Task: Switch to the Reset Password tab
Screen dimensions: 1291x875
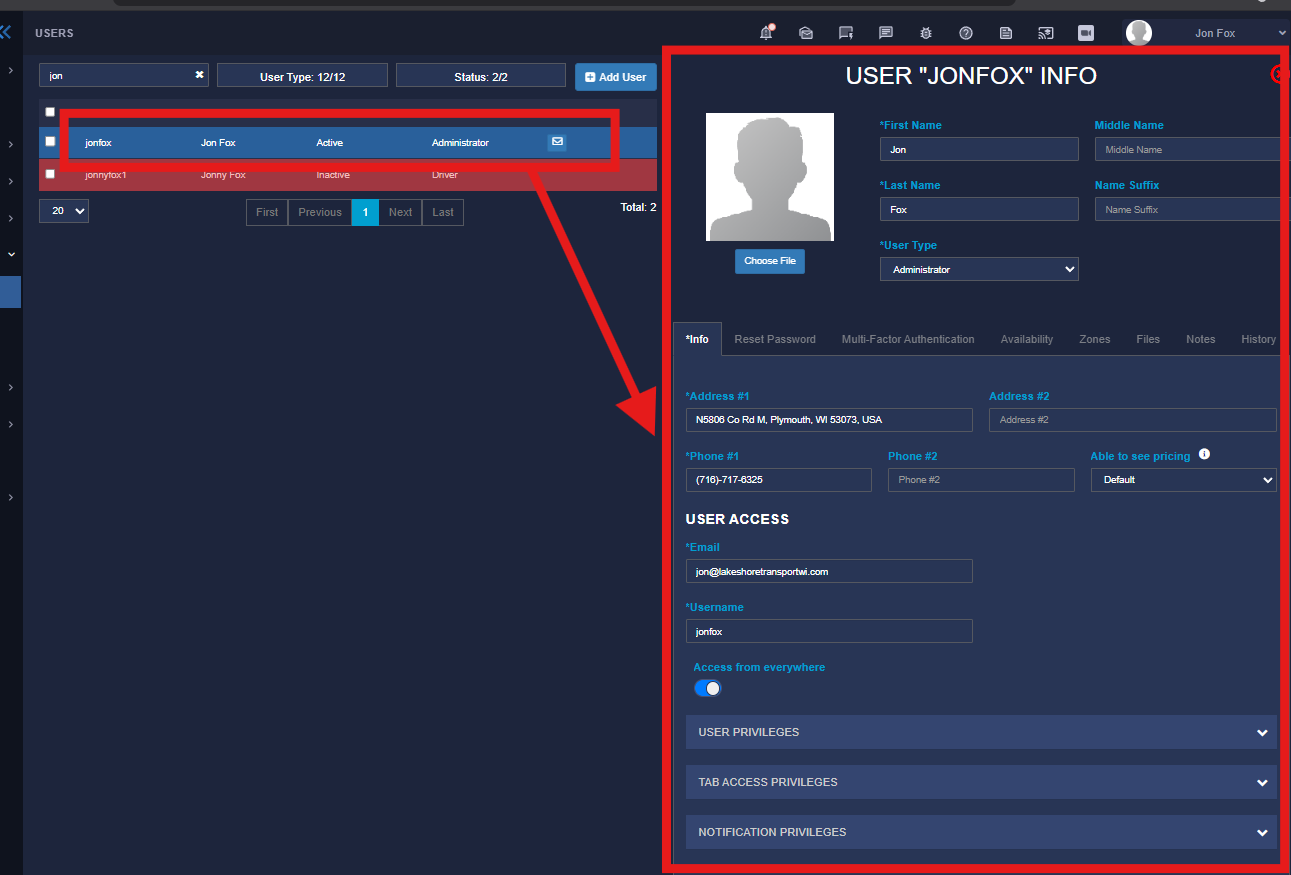Action: tap(775, 339)
